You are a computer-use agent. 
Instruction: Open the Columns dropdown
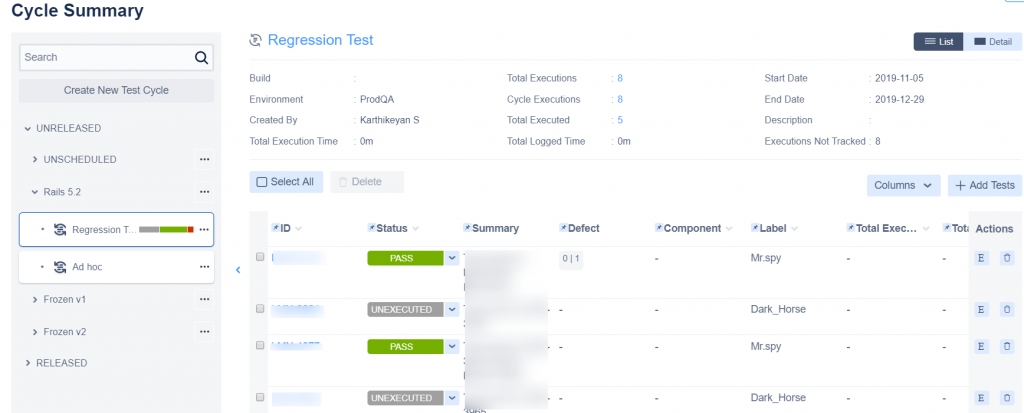[903, 185]
